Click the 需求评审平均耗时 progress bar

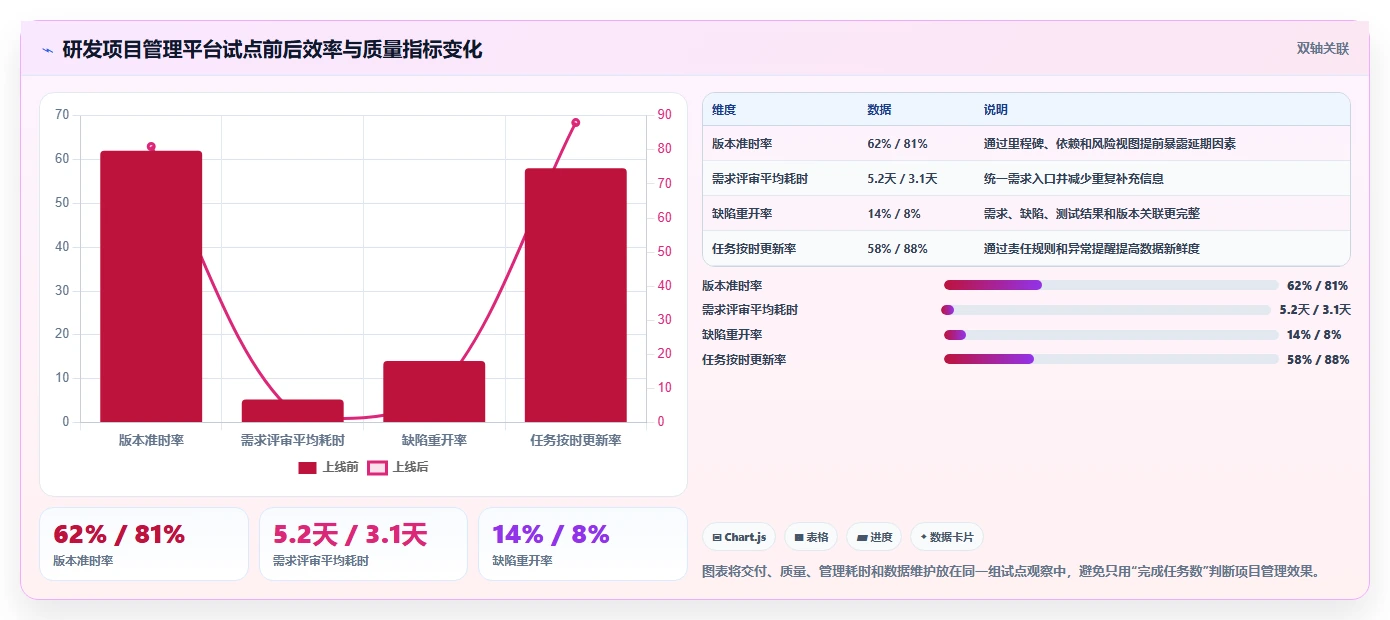[x=1106, y=310]
